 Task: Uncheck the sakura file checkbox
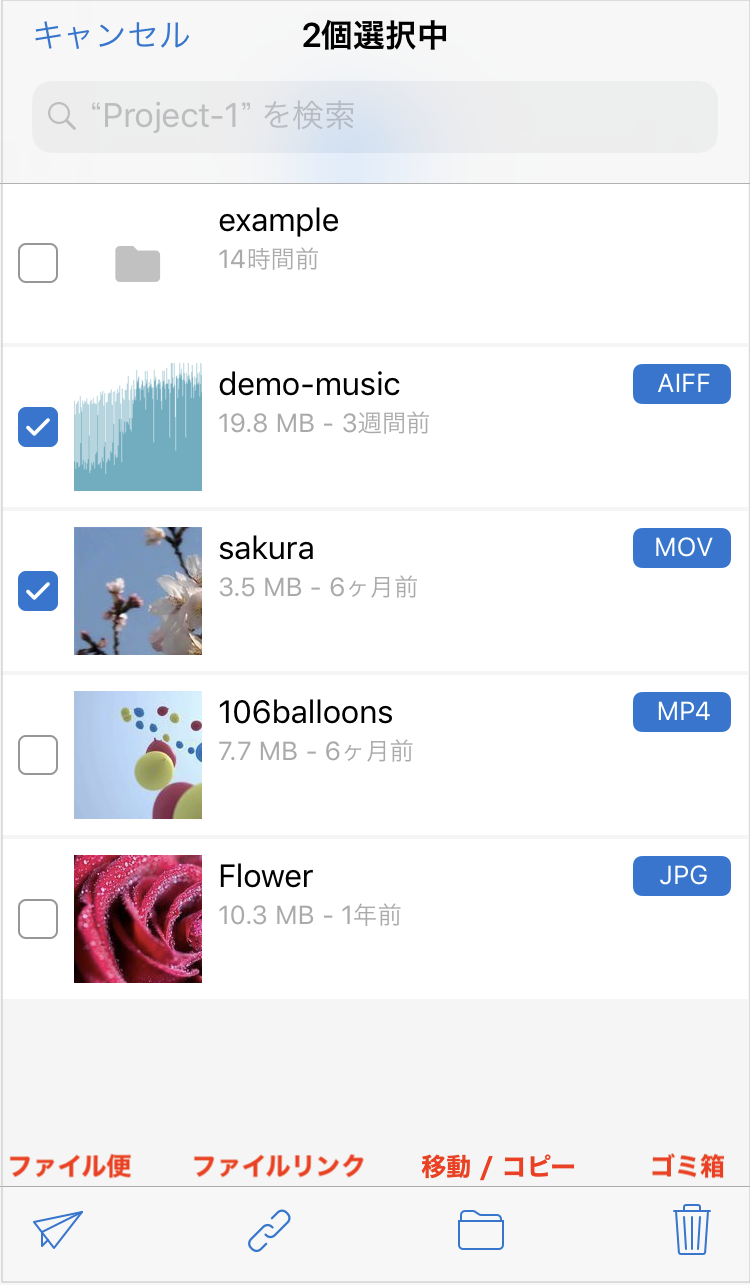point(38,591)
